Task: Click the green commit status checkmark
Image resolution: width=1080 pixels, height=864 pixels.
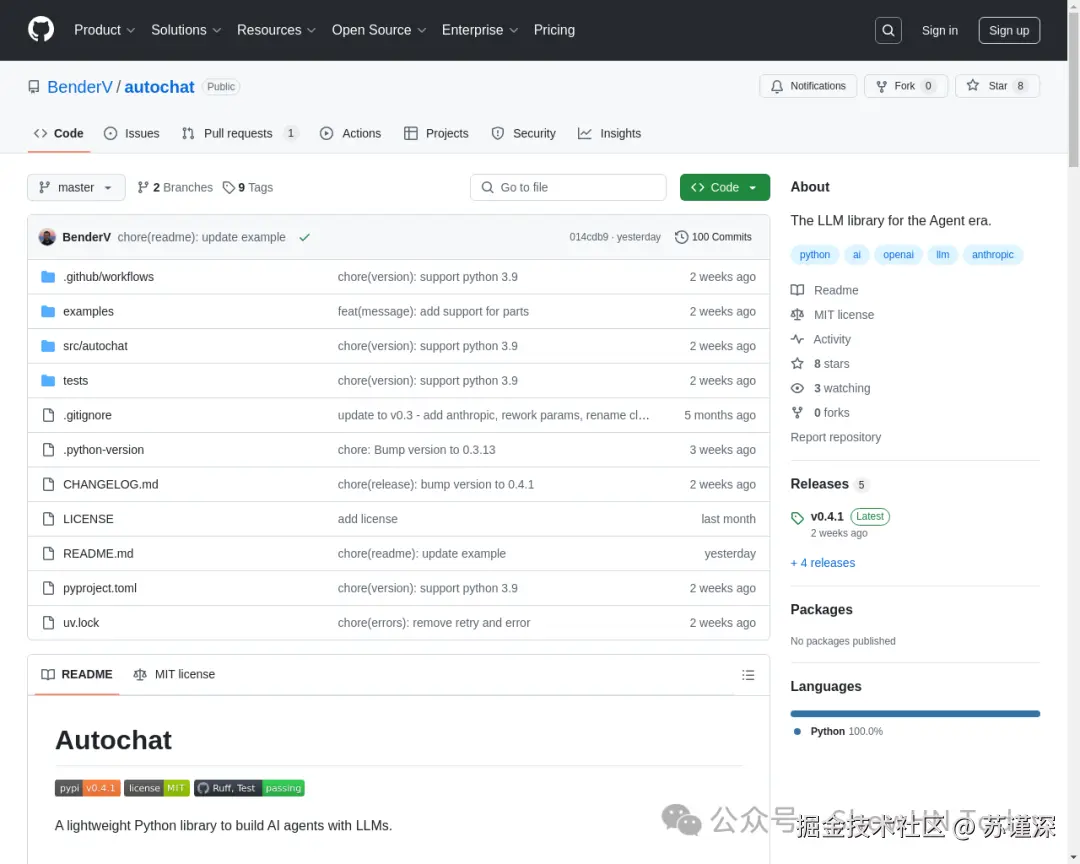Action: [304, 237]
